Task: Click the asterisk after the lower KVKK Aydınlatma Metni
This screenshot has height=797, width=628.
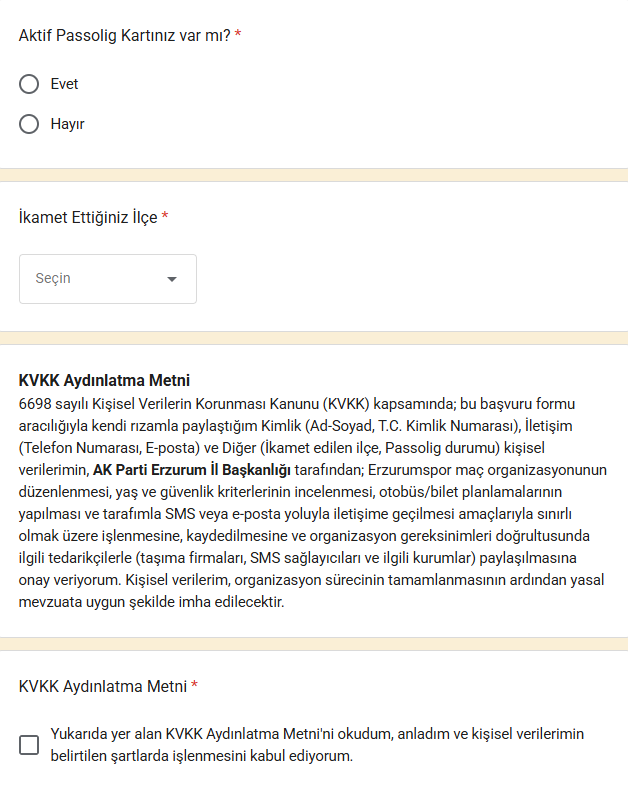Action: pyautogui.click(x=194, y=686)
